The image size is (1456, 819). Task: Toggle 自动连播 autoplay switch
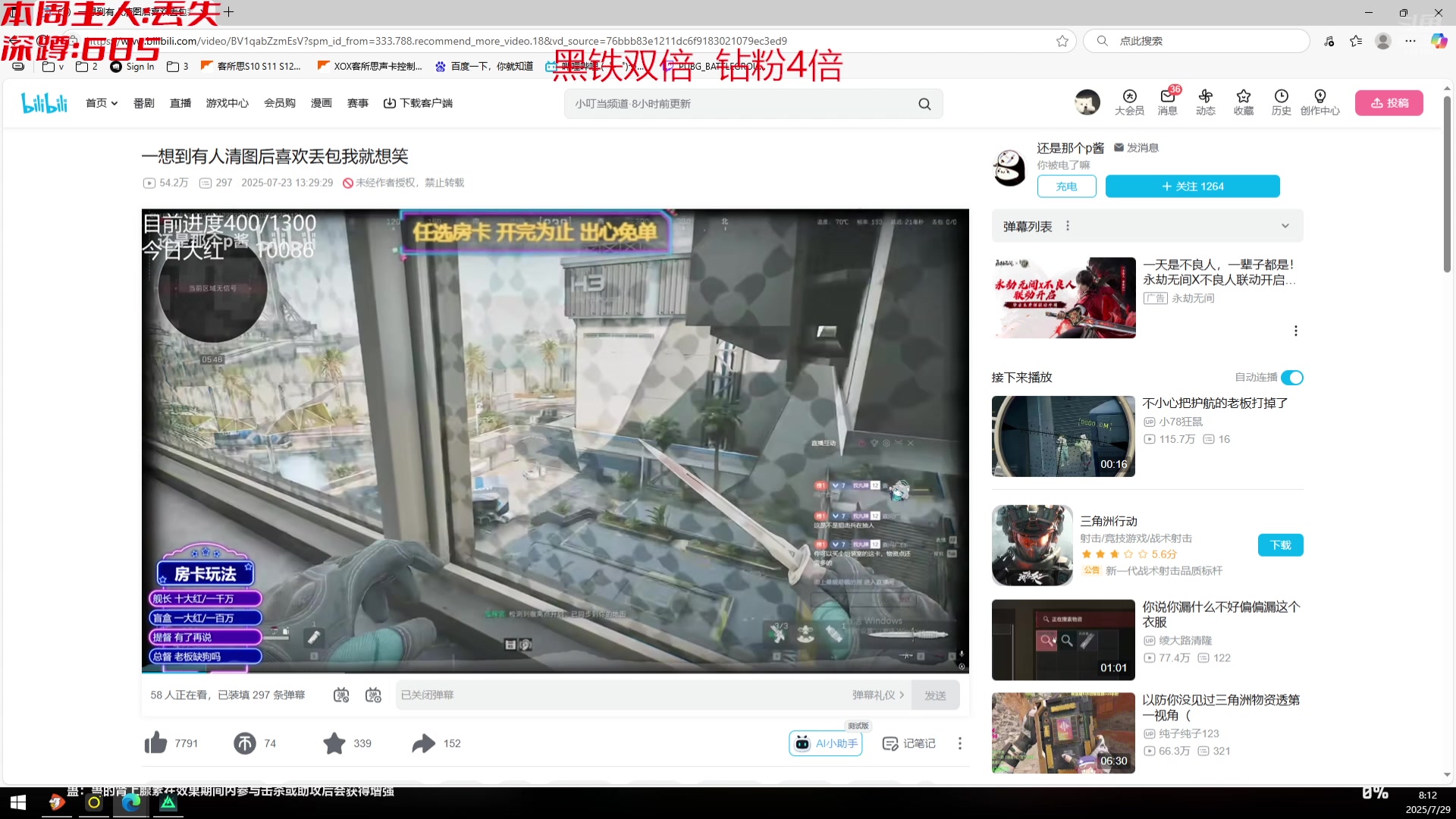pos(1292,378)
